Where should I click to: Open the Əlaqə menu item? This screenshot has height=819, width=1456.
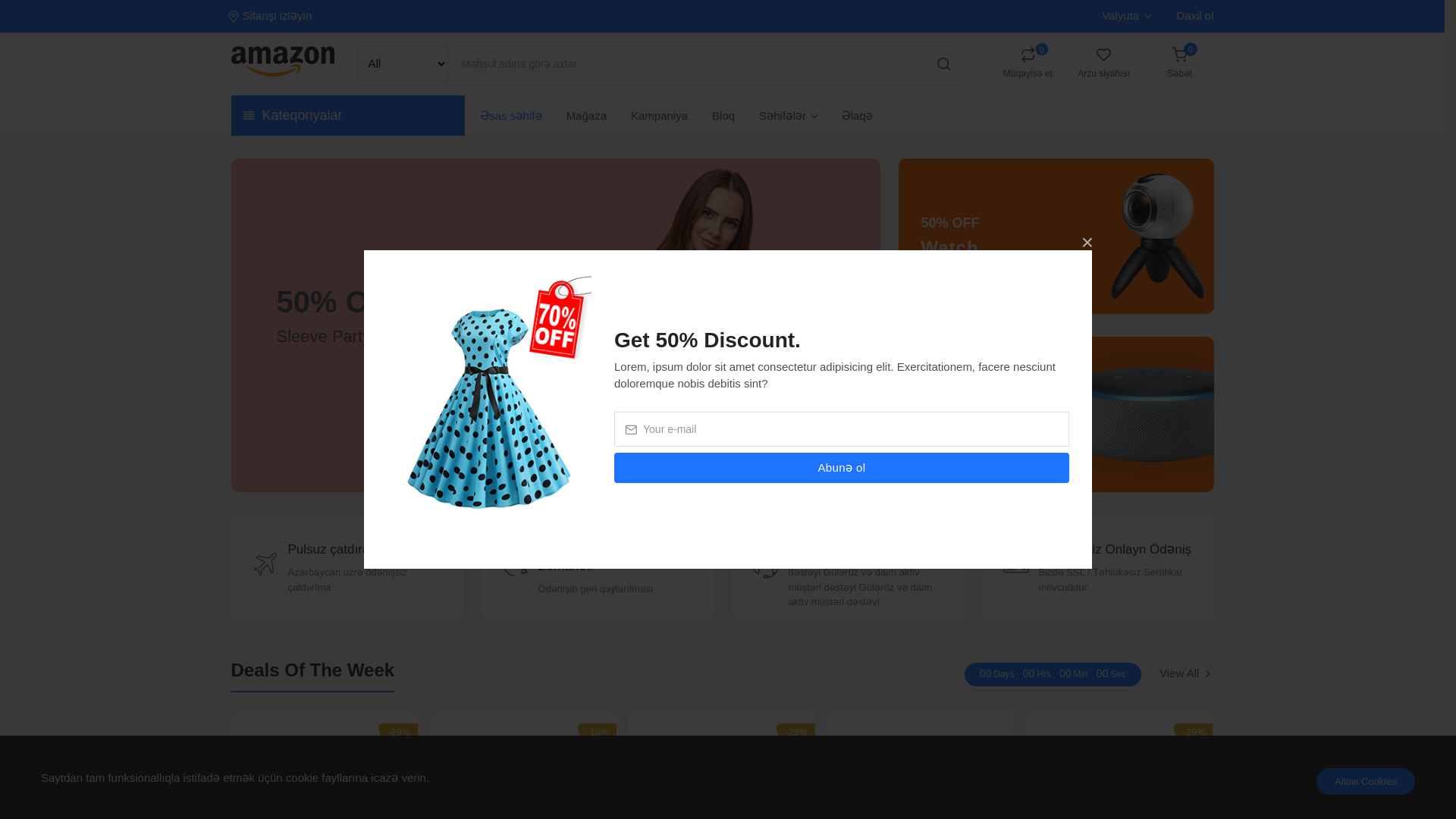click(857, 116)
